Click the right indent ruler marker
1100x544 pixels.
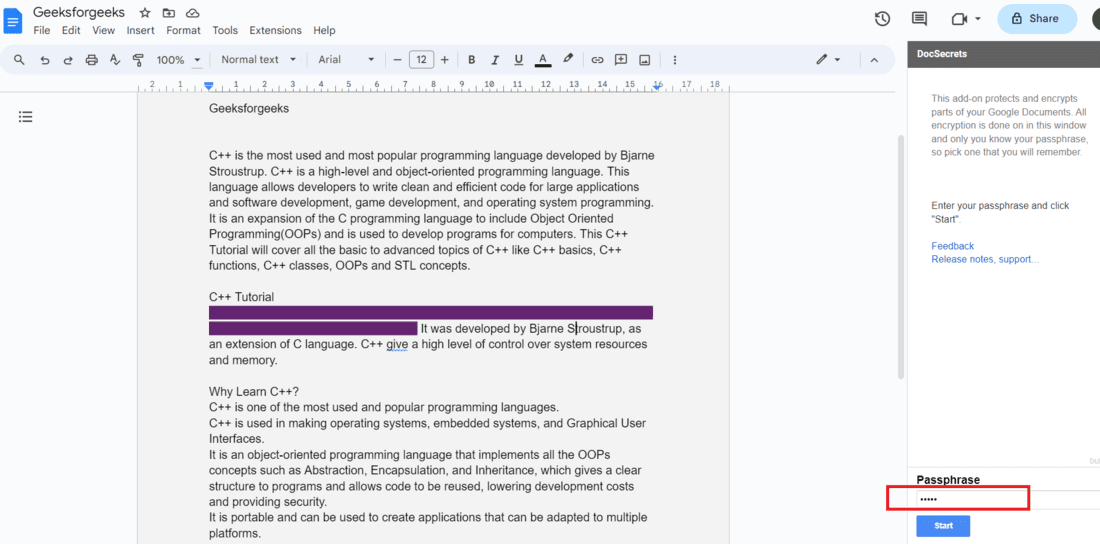point(657,86)
